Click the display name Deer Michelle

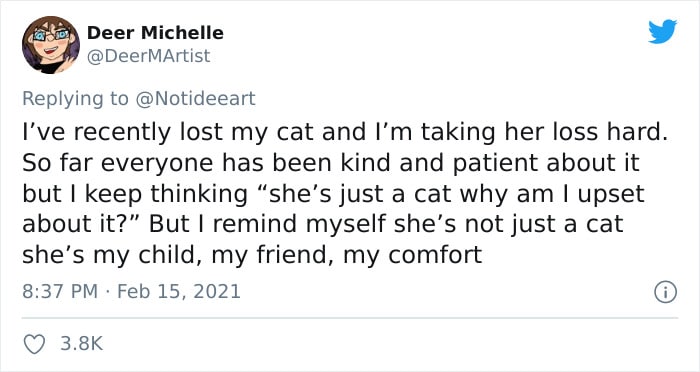pos(155,33)
